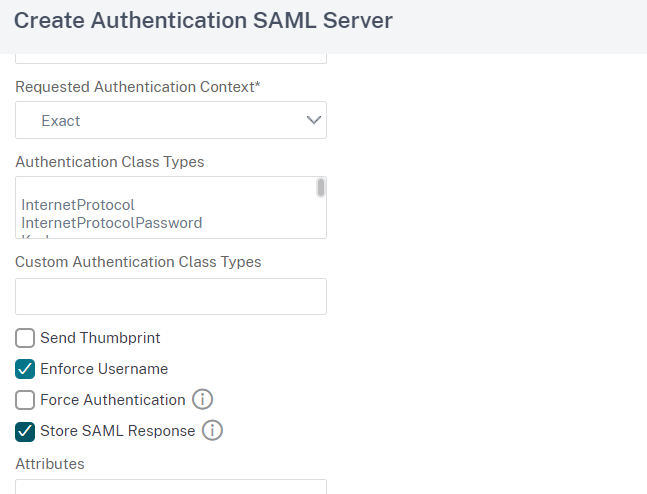
Task: Click the partially visible third class type entry
Action: 40,235
